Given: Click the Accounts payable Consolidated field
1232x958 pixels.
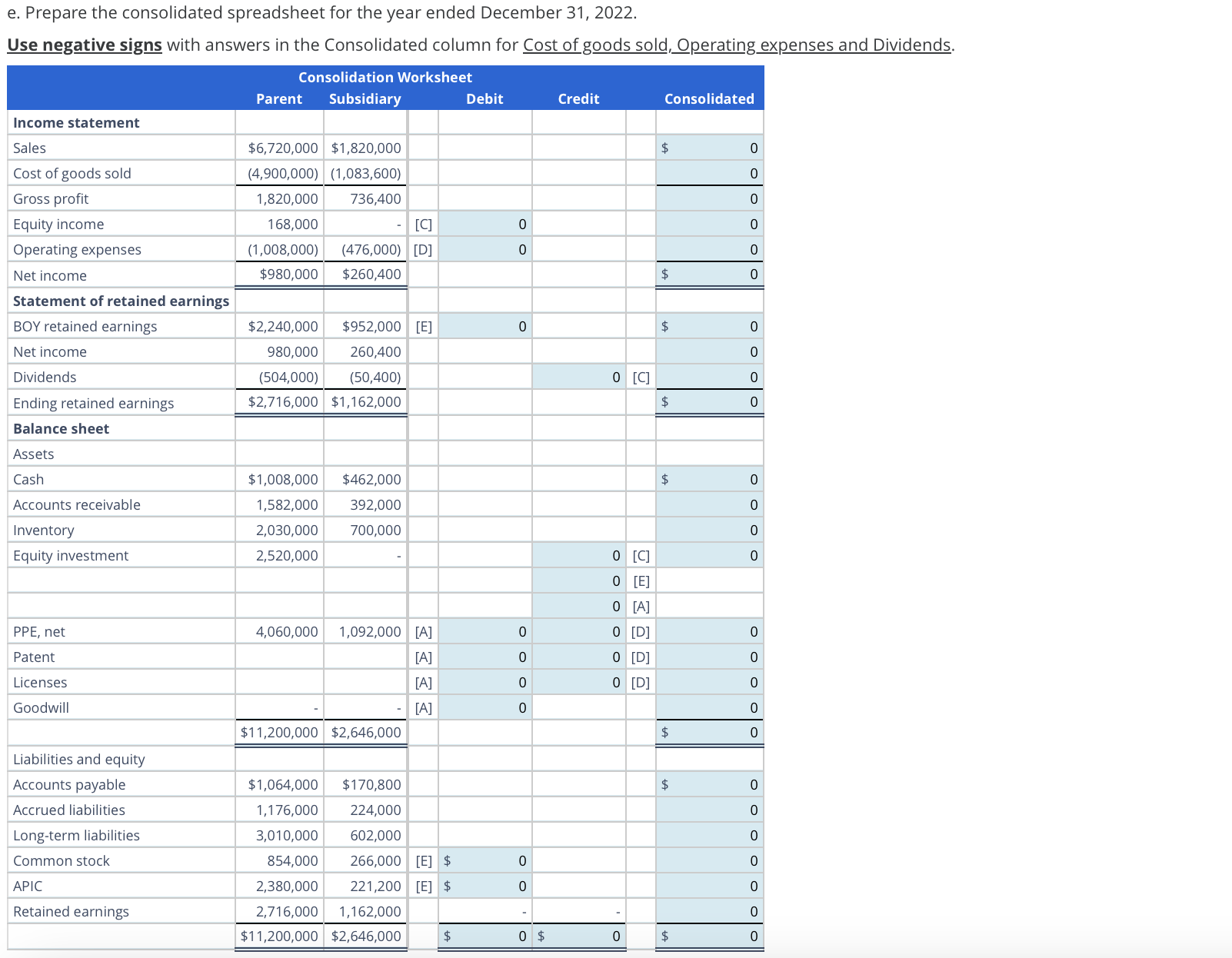Looking at the screenshot, I should [710, 784].
